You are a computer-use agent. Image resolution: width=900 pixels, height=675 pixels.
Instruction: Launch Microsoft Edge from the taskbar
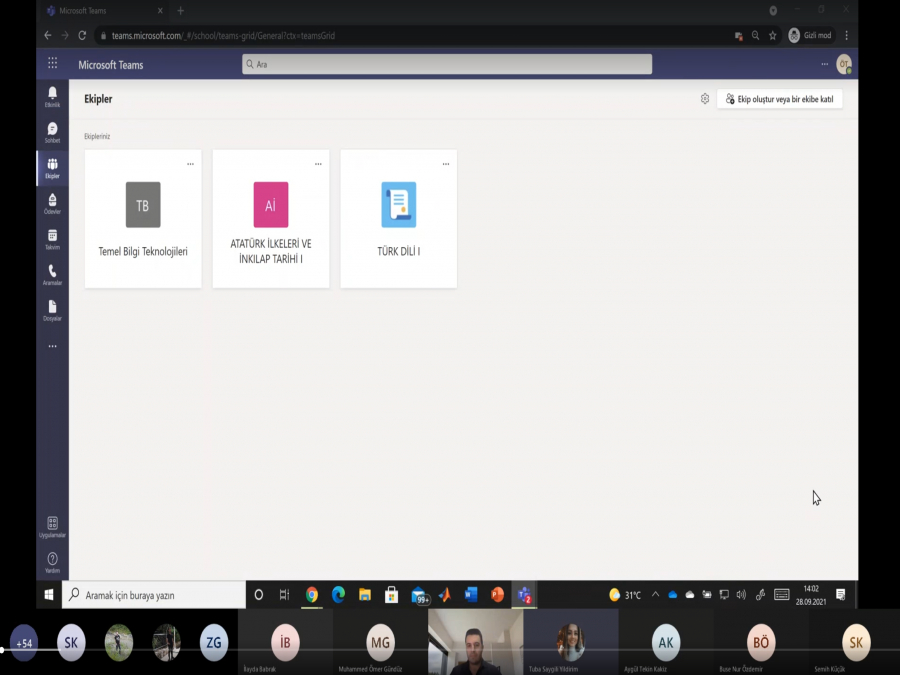coord(338,595)
